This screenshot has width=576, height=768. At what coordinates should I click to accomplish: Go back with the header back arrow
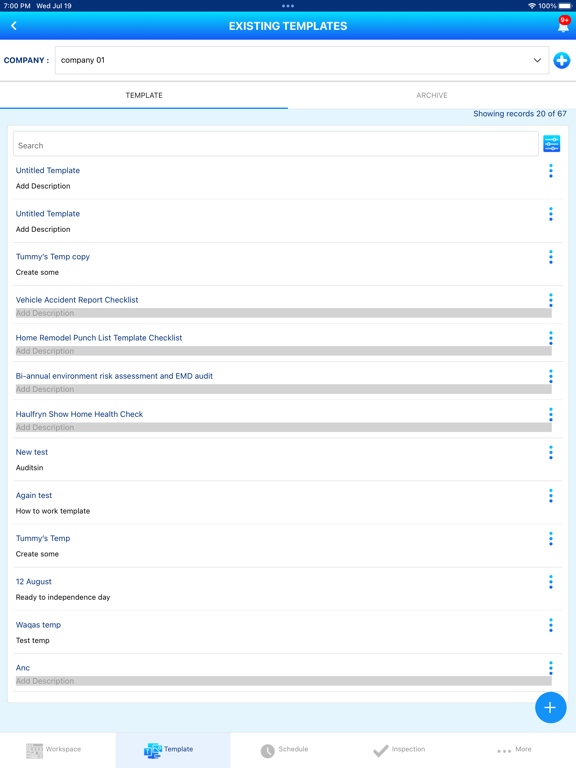(x=14, y=25)
